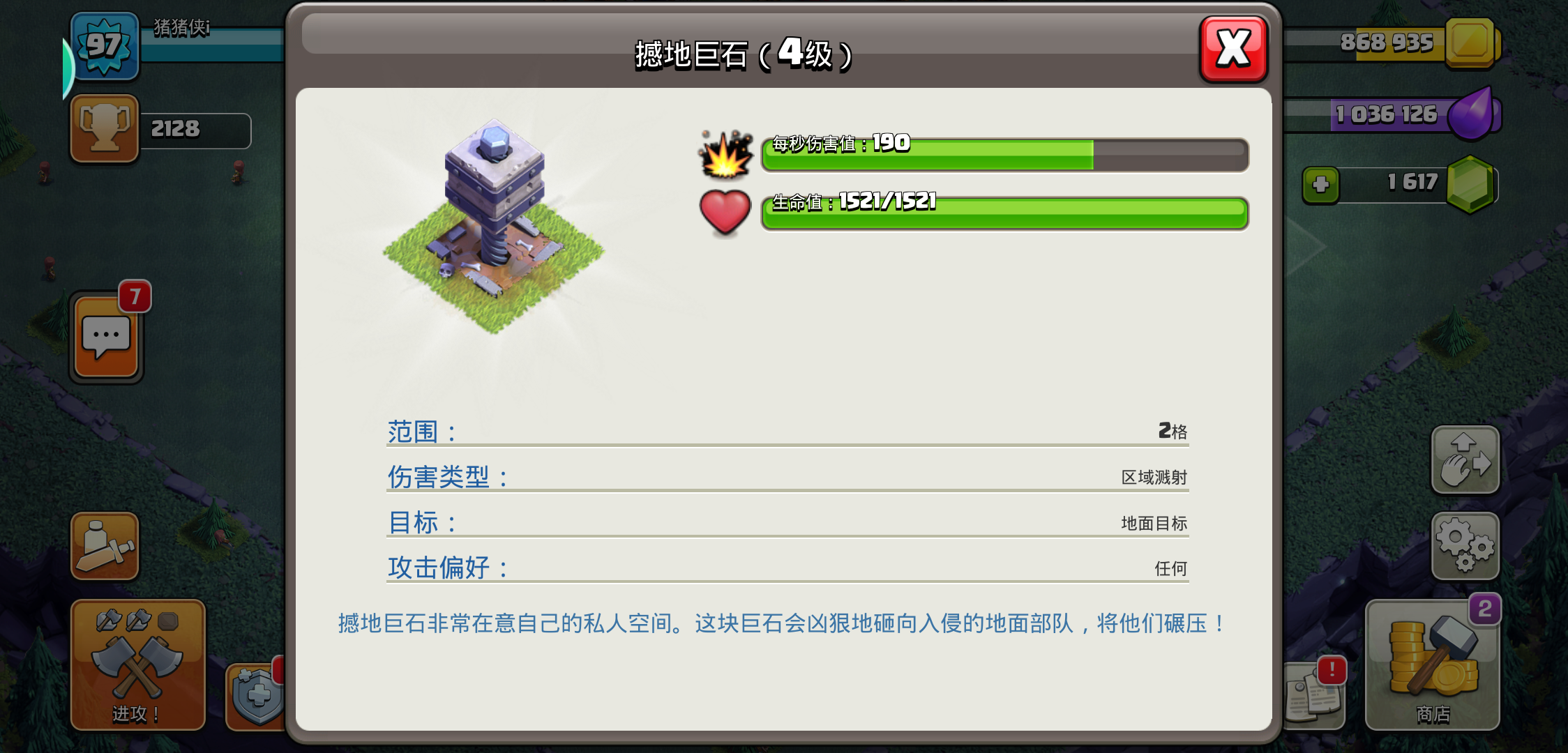Open the sword and potion army icon
The height and width of the screenshot is (753, 1568).
(105, 546)
